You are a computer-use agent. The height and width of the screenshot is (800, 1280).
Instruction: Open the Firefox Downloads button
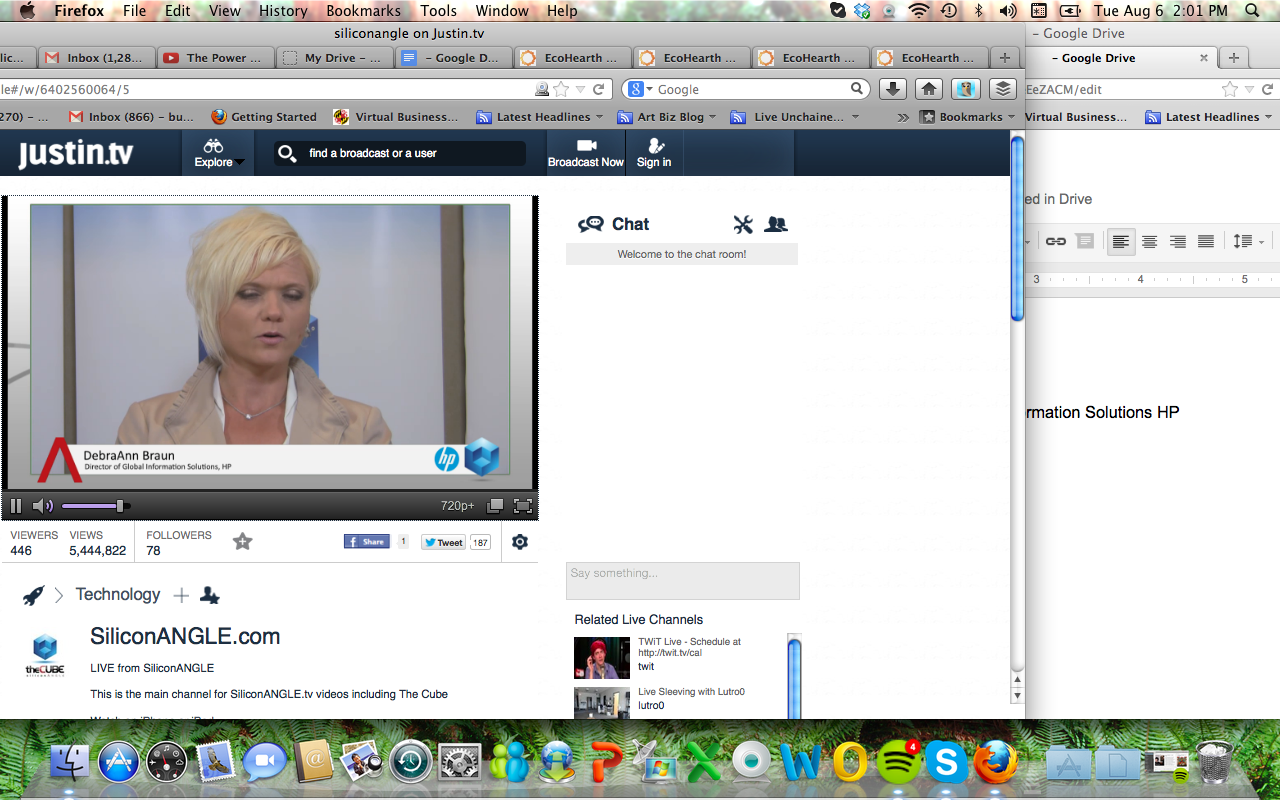[892, 89]
